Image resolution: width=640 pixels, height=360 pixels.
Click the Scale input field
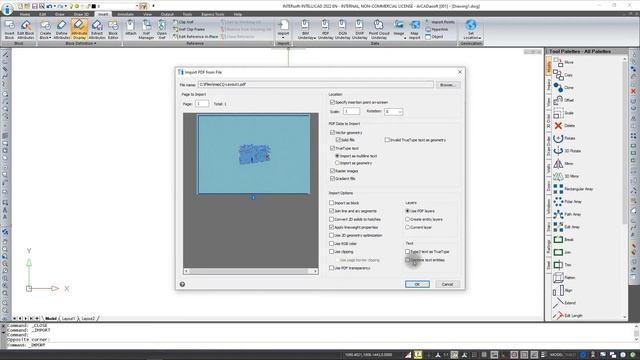351,111
